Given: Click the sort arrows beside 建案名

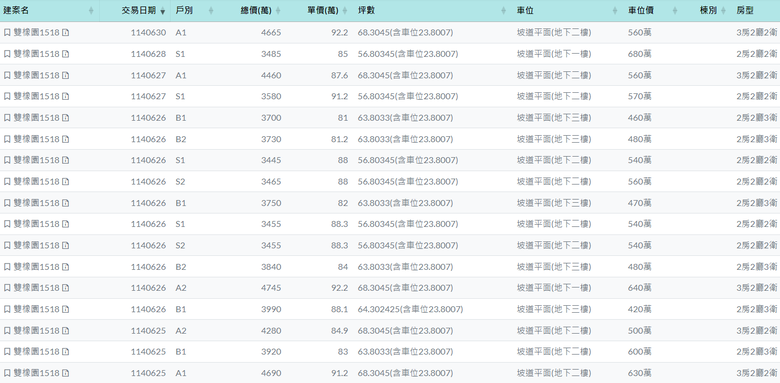Looking at the screenshot, I should pyautogui.click(x=91, y=11).
